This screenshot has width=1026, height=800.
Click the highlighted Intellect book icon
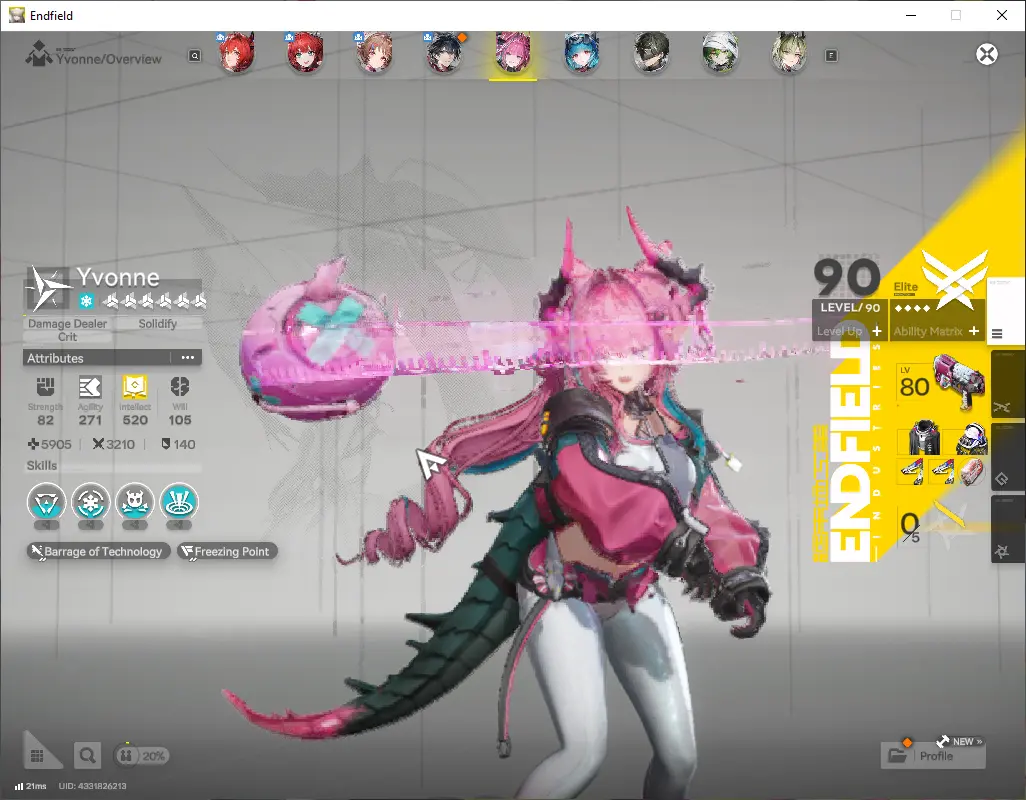point(135,387)
